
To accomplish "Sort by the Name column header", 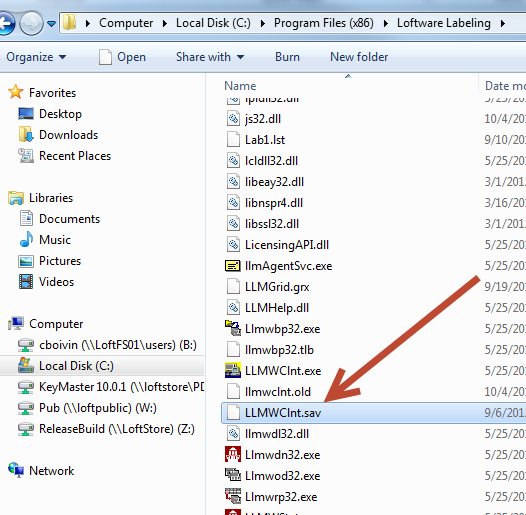I will [x=240, y=86].
